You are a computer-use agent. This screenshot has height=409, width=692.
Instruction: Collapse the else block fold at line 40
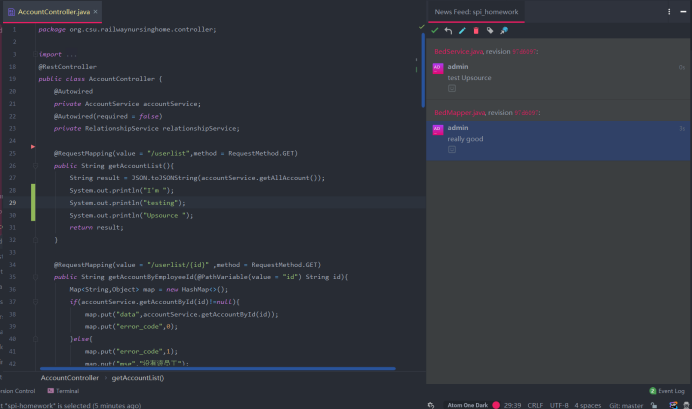[35, 339]
